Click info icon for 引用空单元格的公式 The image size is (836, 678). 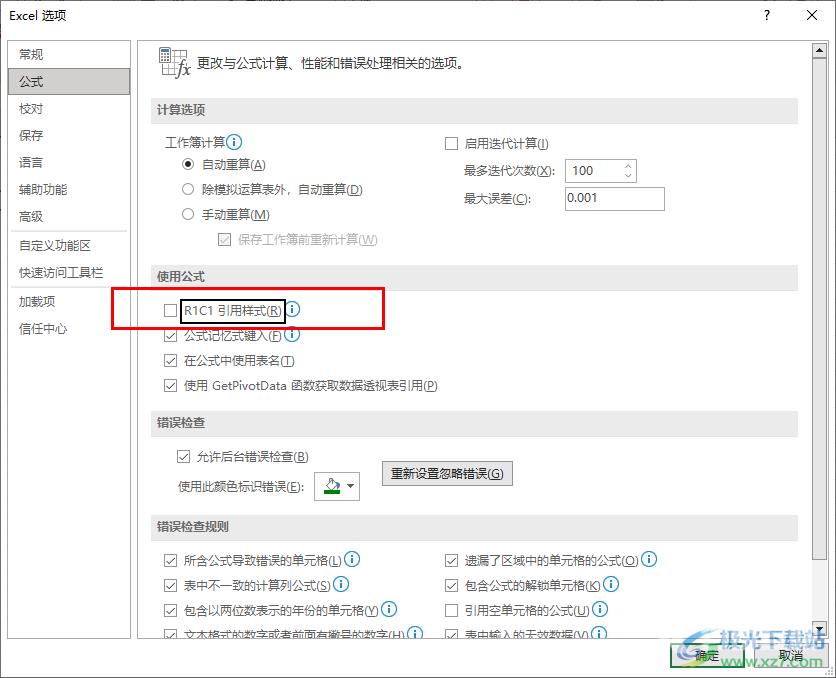click(x=600, y=609)
